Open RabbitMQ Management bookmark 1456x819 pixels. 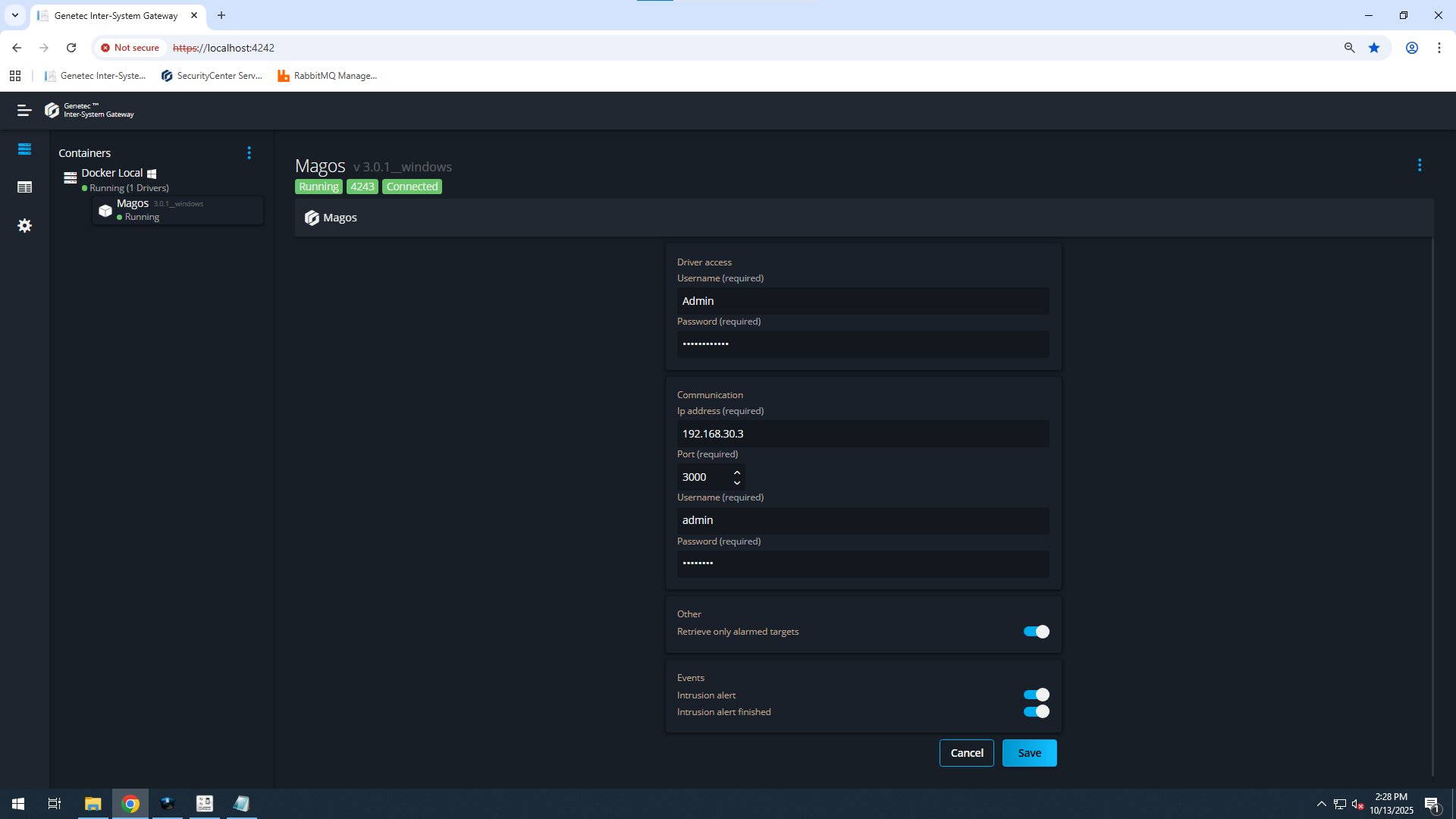[x=327, y=76]
